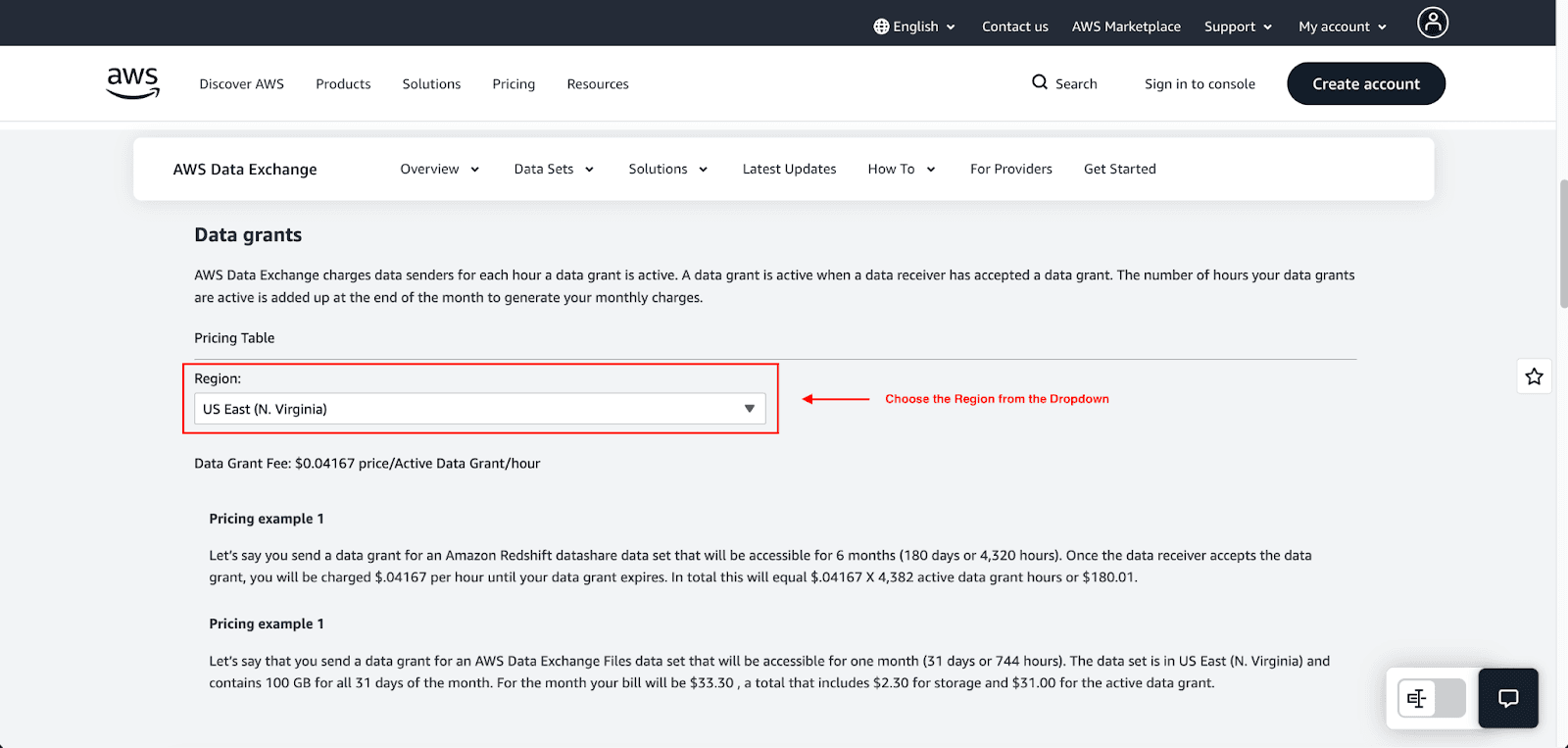This screenshot has width=1568, height=748.
Task: Open the chat bubble icon
Action: (1508, 698)
